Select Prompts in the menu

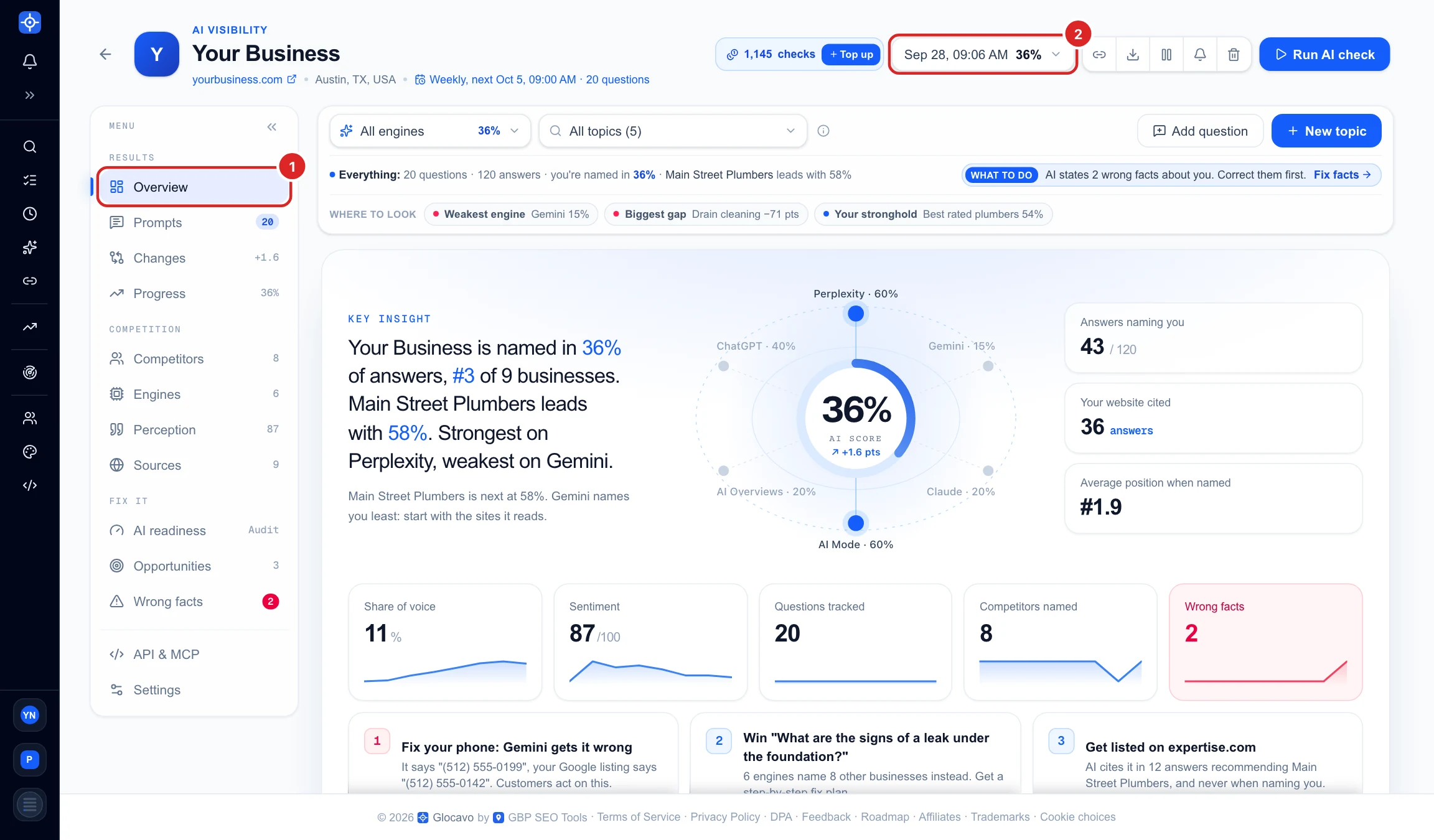[194, 223]
